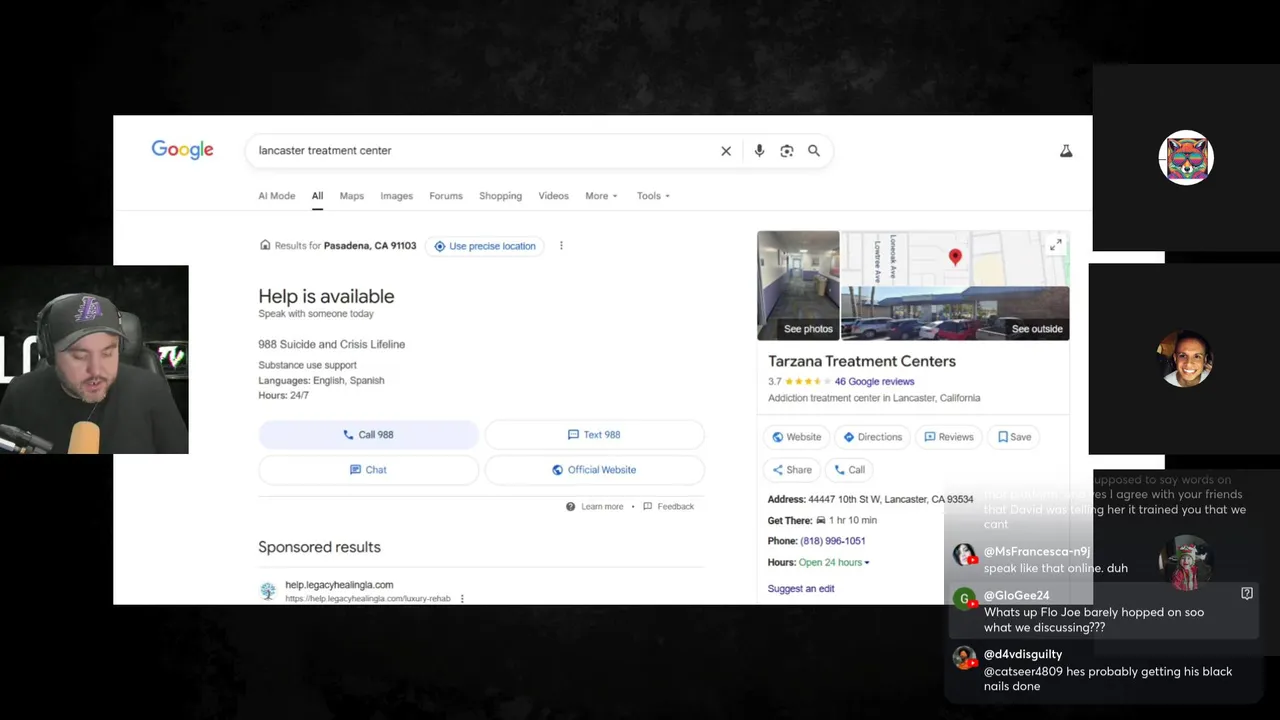Click Pasadena, CA 91103 location text
This screenshot has width=1280, height=720.
point(370,246)
